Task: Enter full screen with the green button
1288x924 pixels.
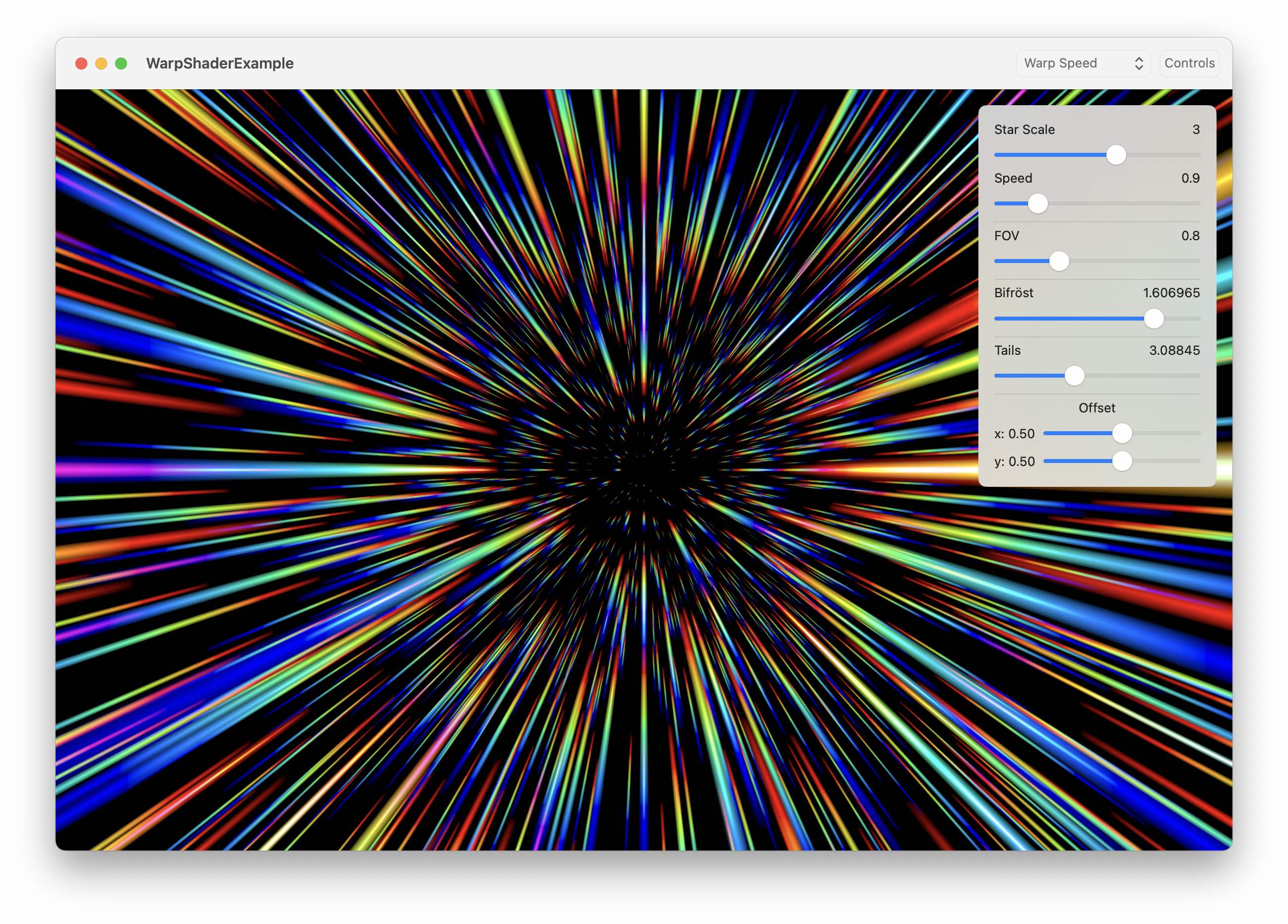Action: (121, 64)
